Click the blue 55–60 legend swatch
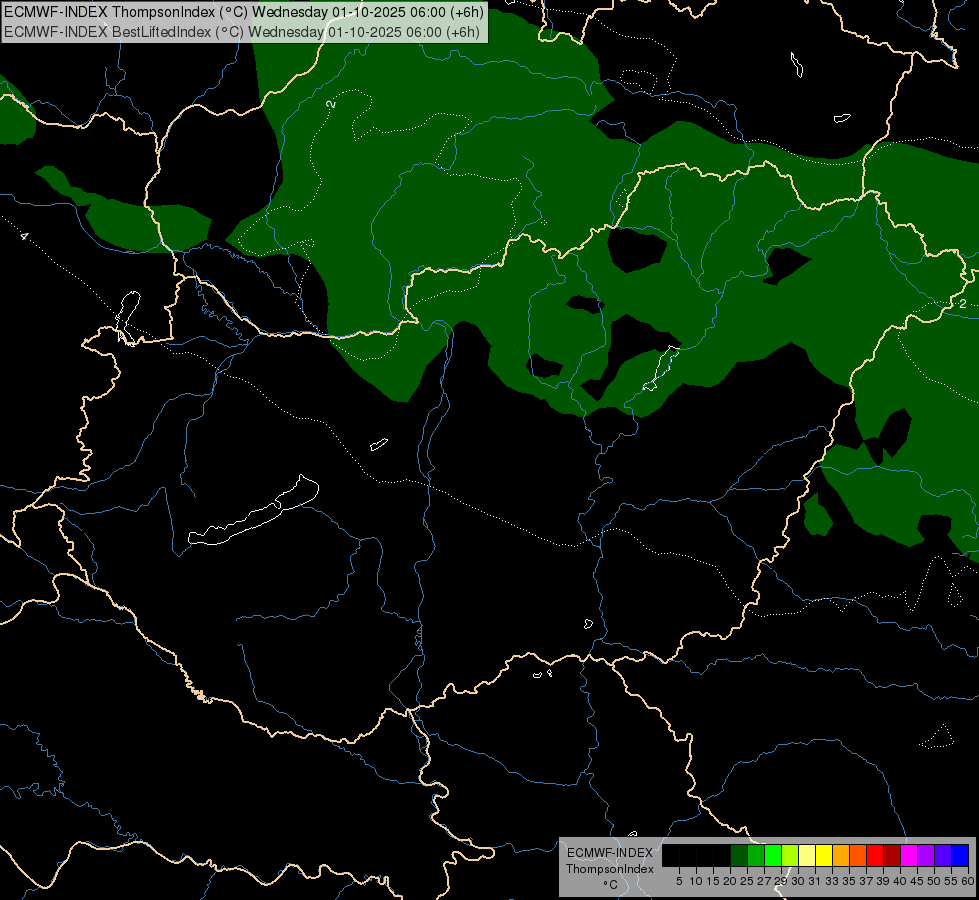979x900 pixels. [x=960, y=855]
